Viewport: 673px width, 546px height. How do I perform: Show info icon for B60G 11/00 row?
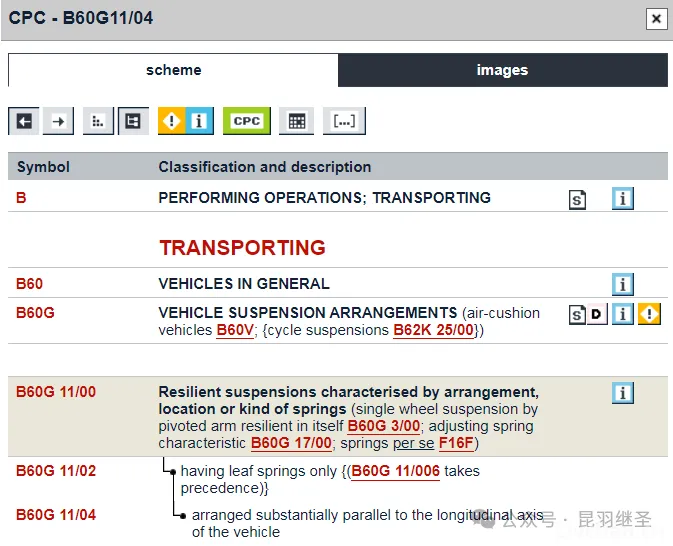pyautogui.click(x=623, y=393)
